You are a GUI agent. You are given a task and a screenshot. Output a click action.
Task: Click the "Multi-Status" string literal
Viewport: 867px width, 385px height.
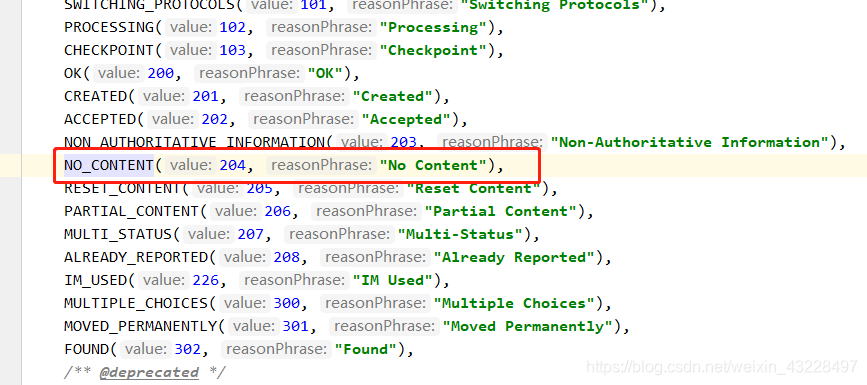click(x=460, y=235)
